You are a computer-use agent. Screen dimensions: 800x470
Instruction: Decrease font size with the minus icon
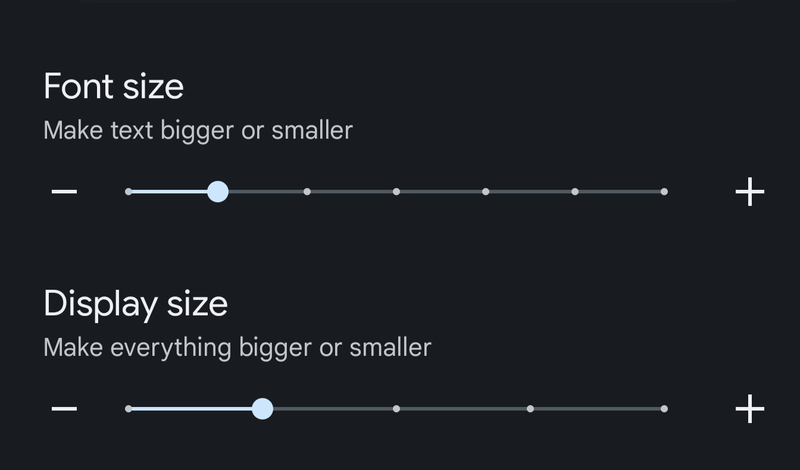coord(64,191)
